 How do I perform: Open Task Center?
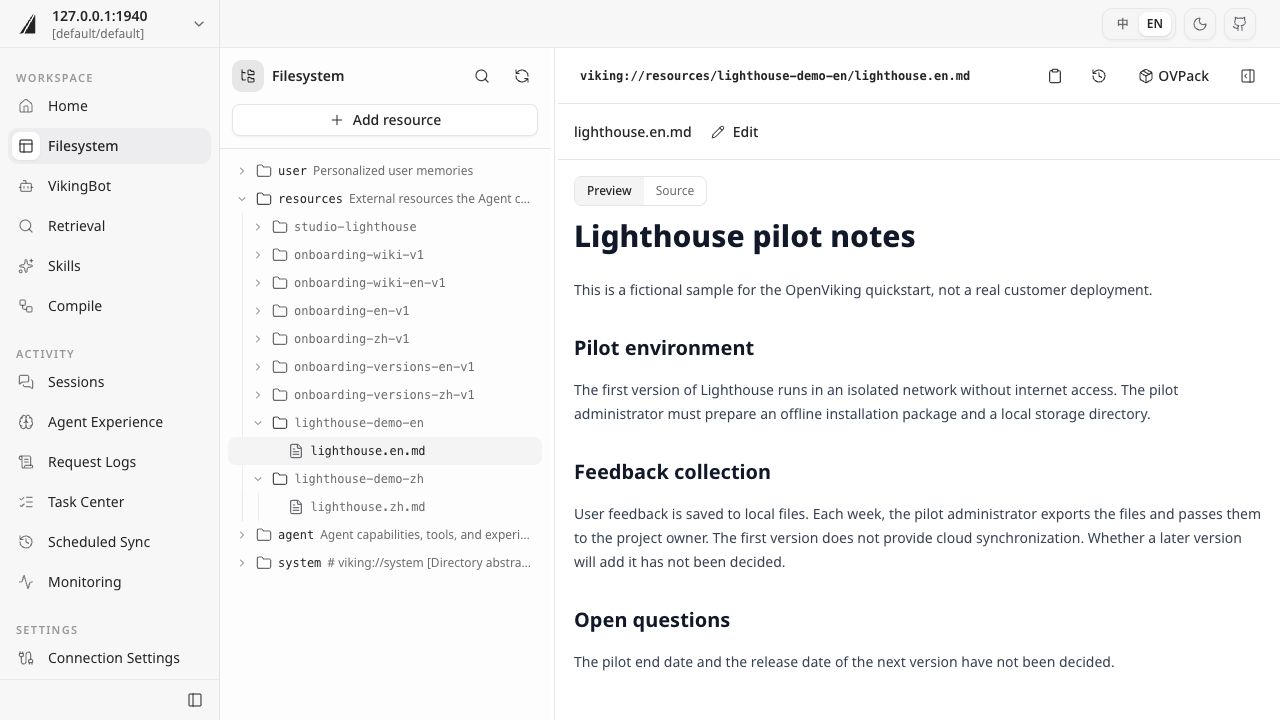pos(110,502)
